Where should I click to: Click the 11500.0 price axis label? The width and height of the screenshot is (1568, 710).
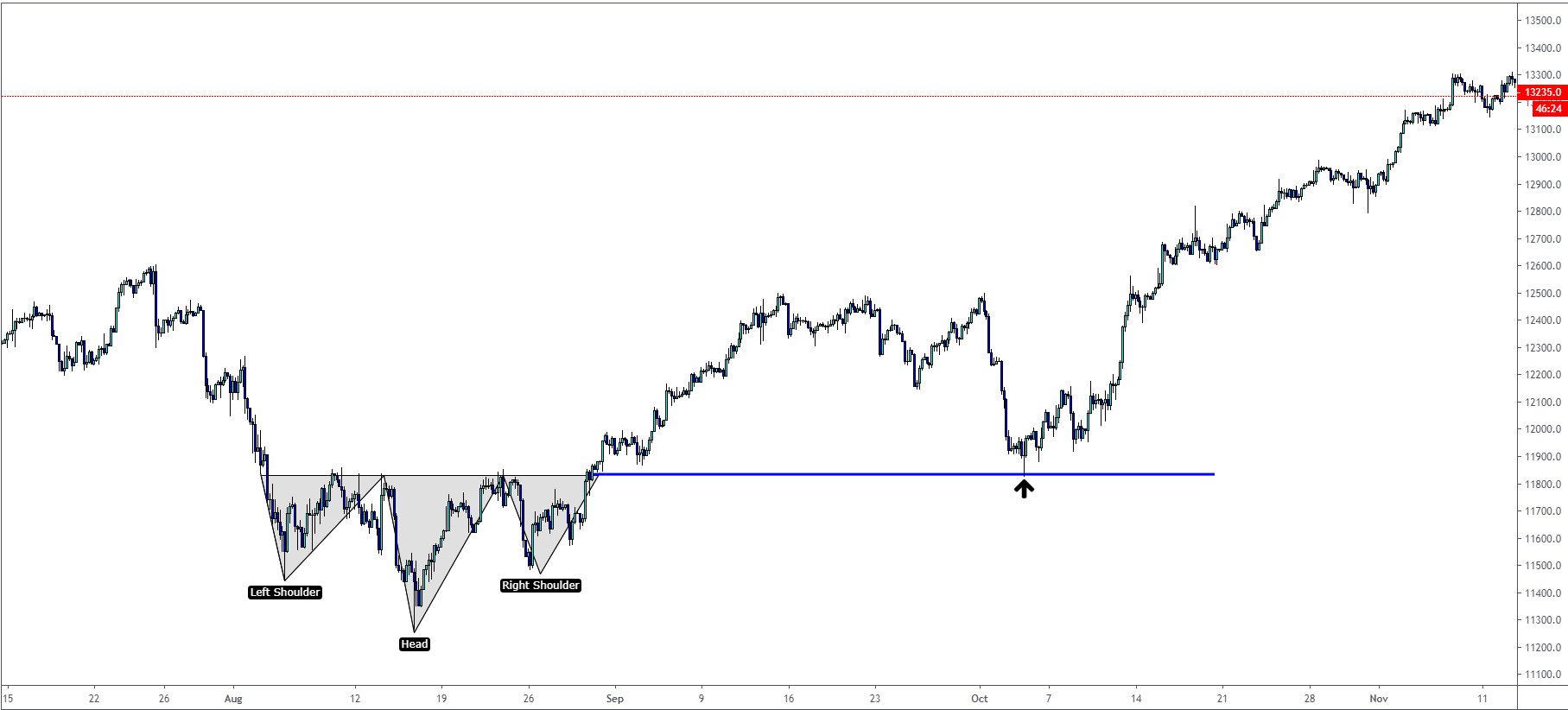click(1543, 566)
